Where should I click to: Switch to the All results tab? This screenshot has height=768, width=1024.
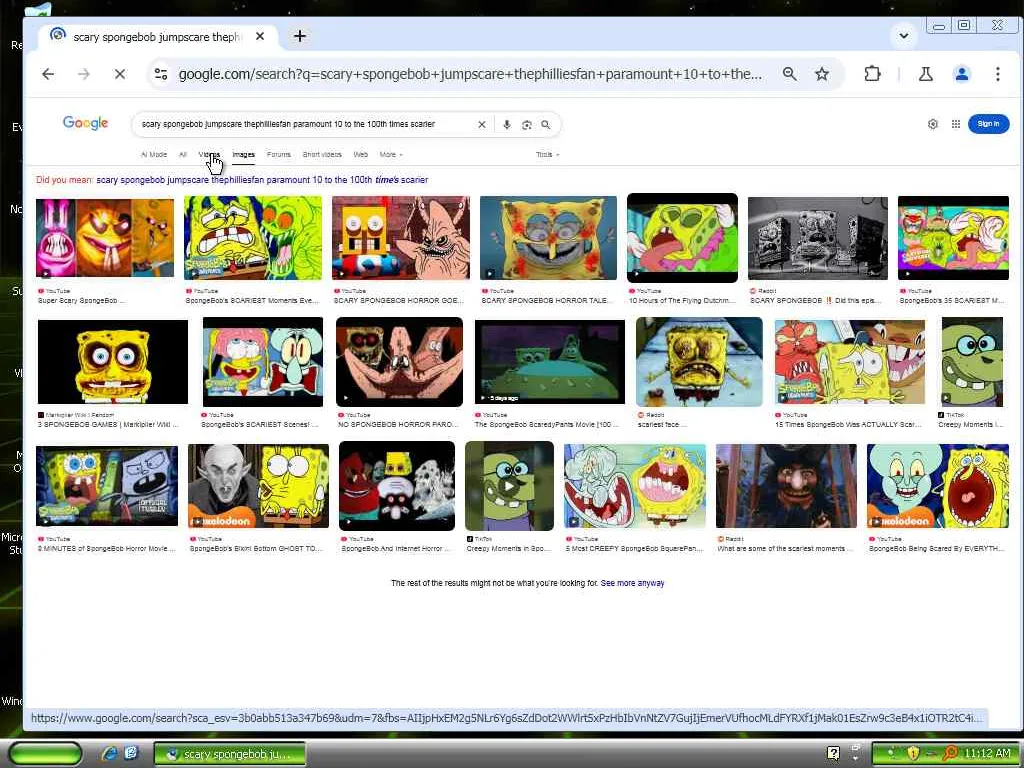183,155
